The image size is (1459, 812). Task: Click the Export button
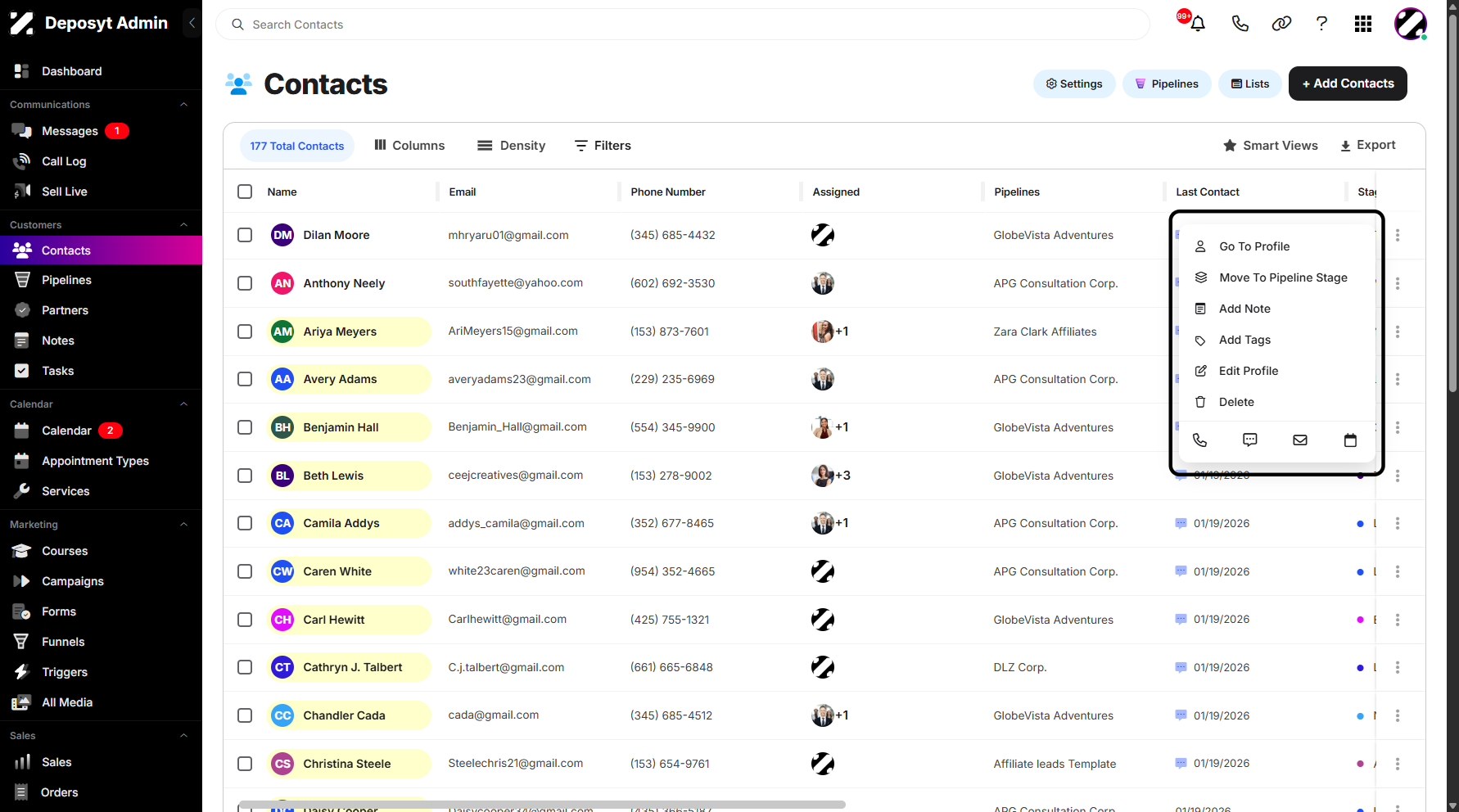[x=1367, y=146]
